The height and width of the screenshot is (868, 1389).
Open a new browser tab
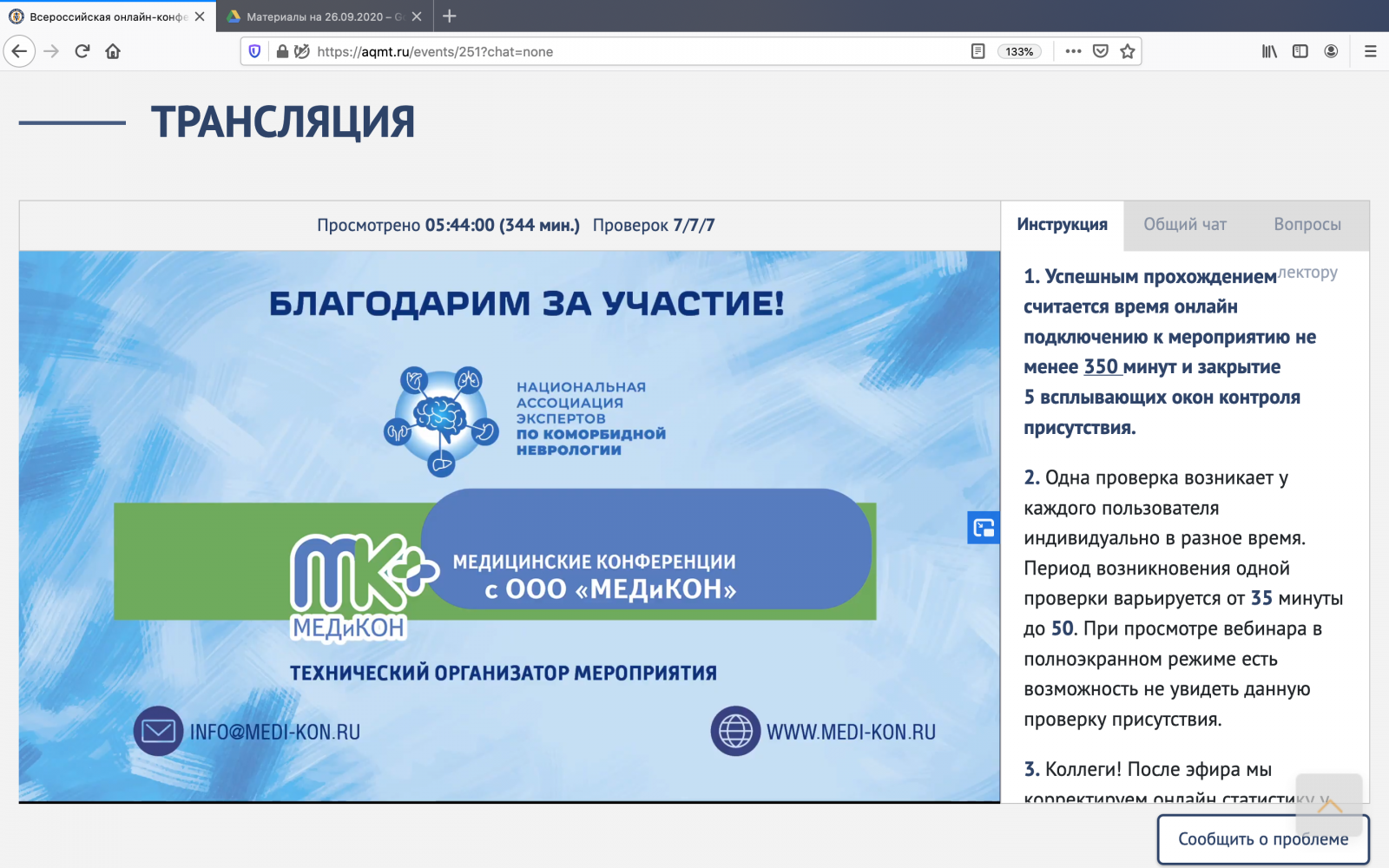(449, 16)
